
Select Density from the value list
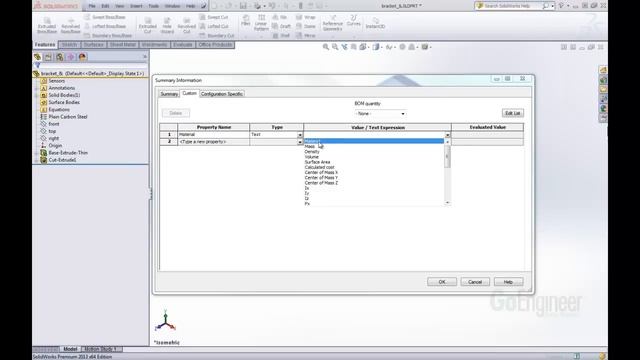pyautogui.click(x=312, y=151)
